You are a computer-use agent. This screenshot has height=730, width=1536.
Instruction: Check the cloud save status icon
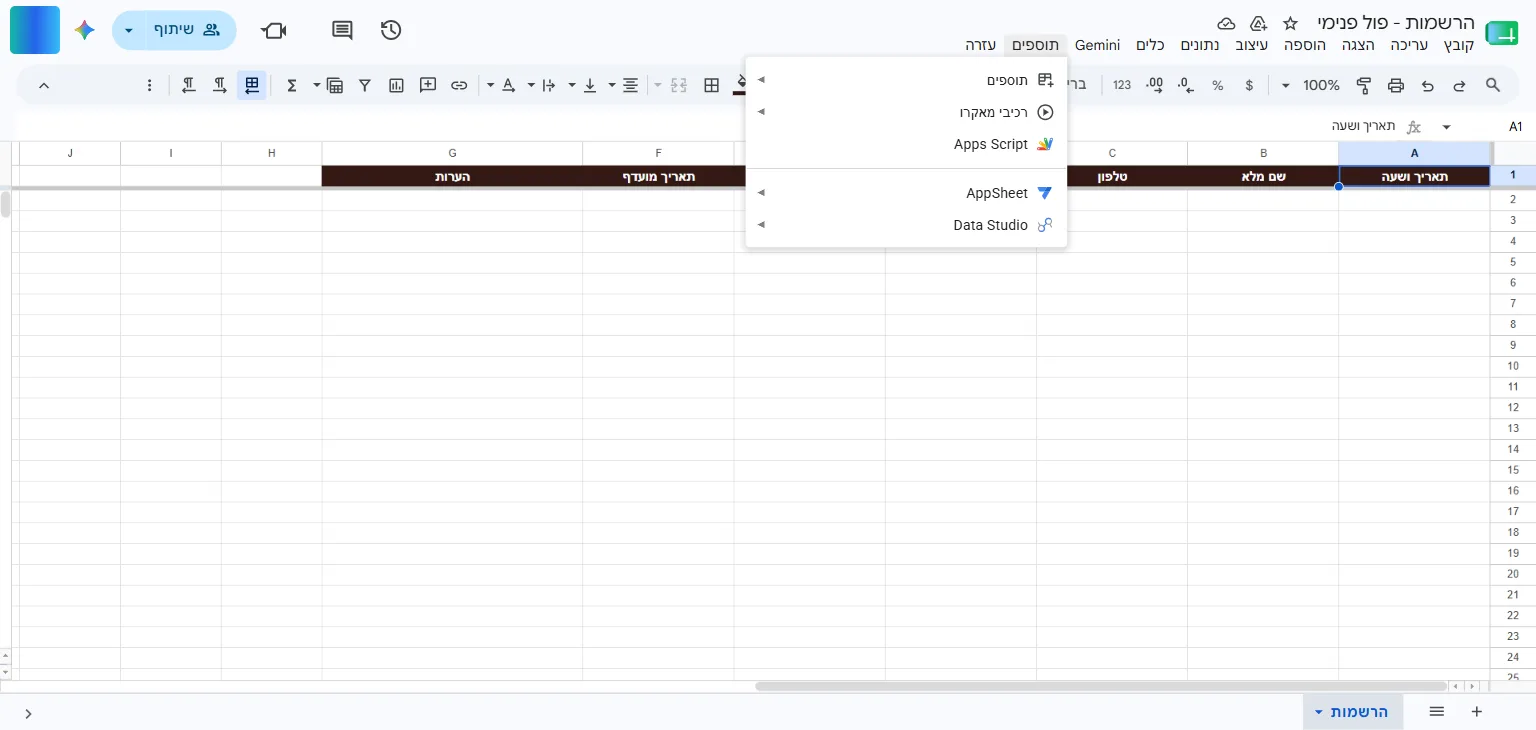(1226, 23)
